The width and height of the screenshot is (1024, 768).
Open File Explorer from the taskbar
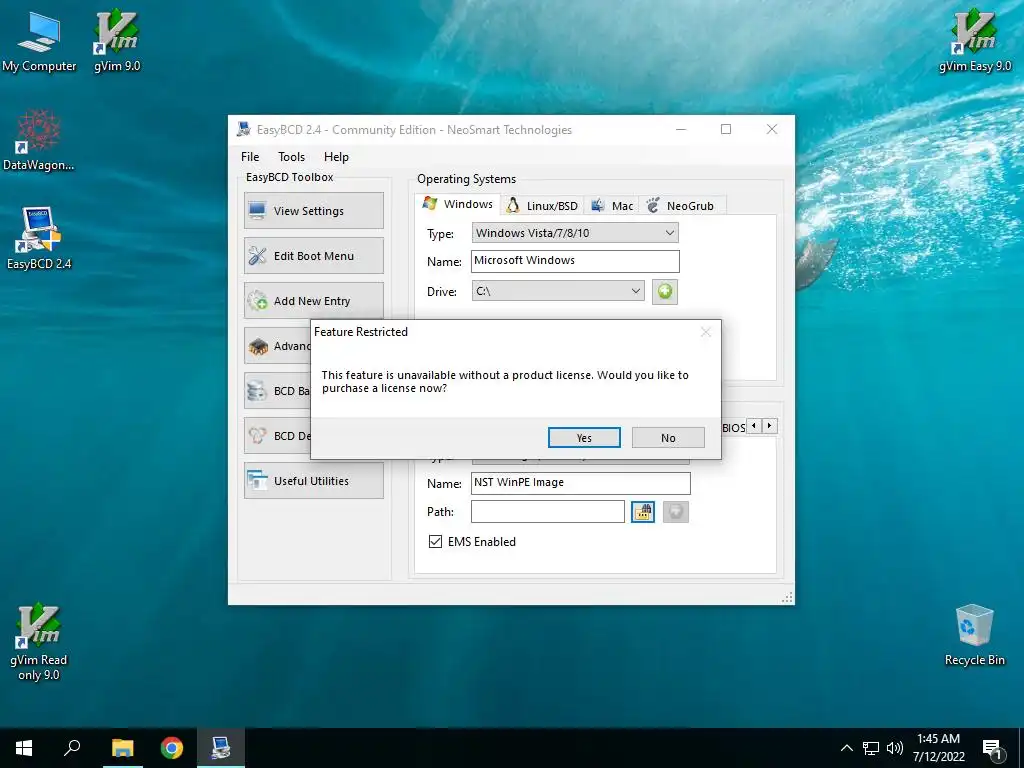coord(122,748)
